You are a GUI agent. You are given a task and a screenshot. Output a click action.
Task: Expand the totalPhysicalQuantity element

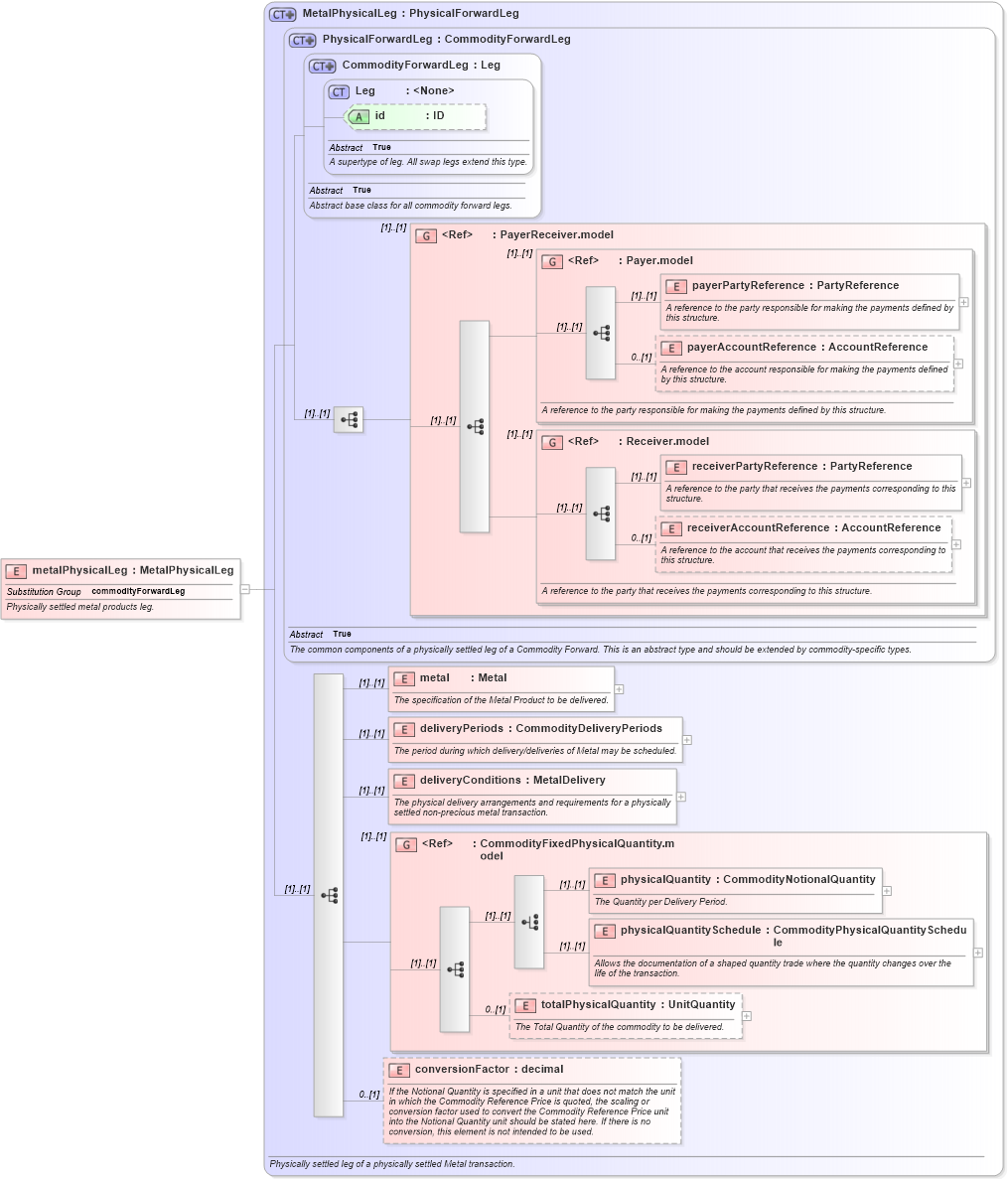click(746, 1015)
